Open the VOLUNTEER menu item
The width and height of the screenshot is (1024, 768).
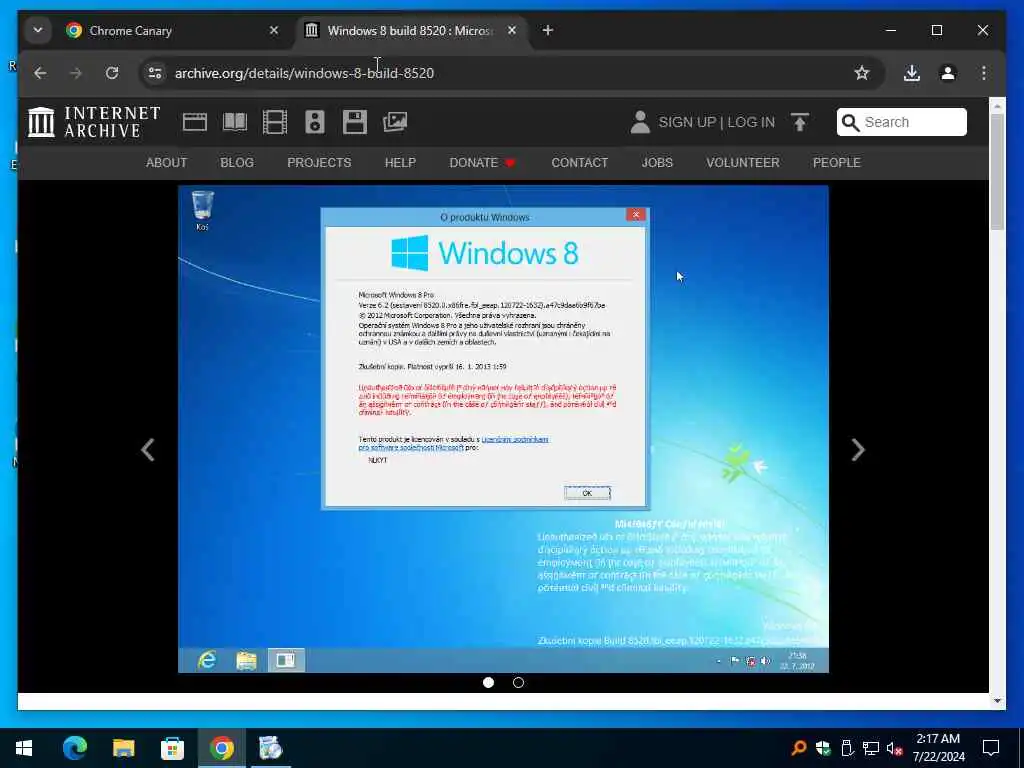coord(743,163)
